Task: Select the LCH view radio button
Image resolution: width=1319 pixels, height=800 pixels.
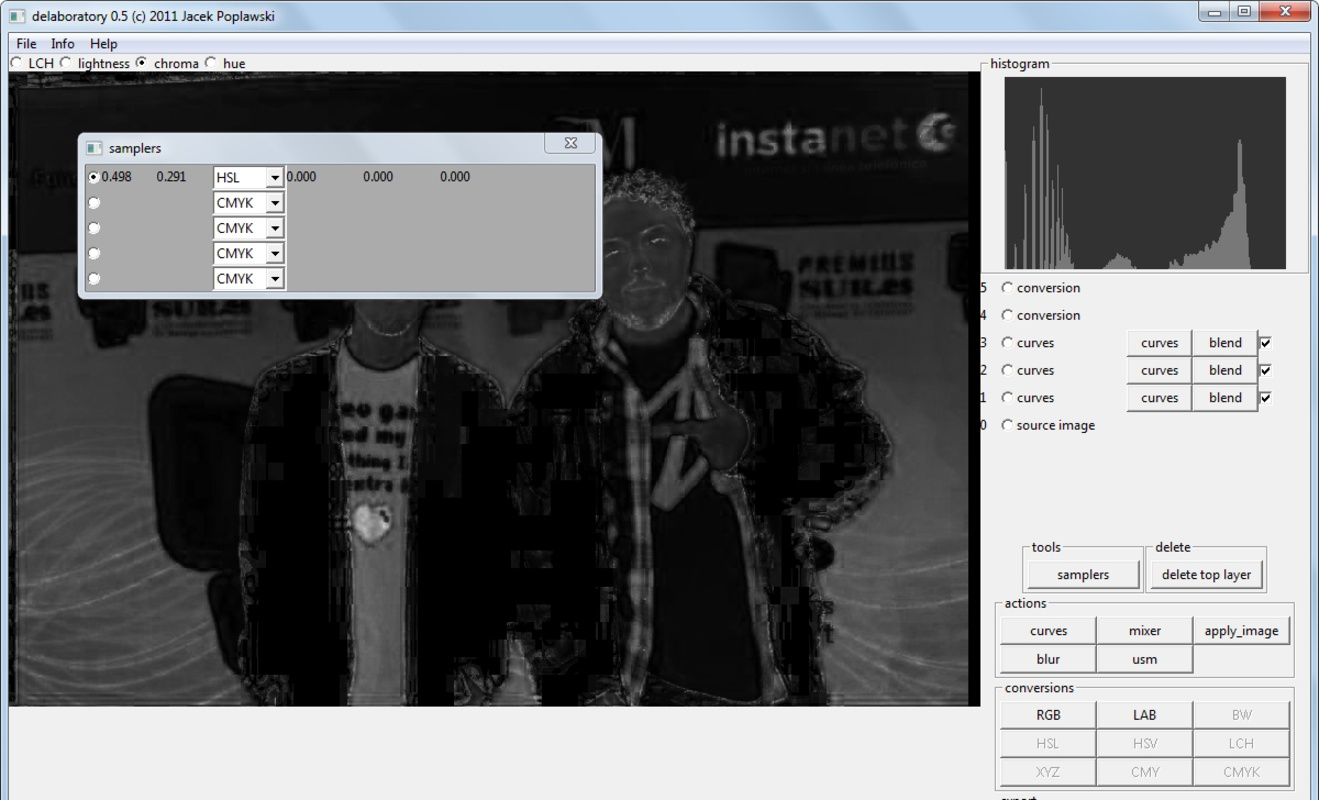Action: 16,63
